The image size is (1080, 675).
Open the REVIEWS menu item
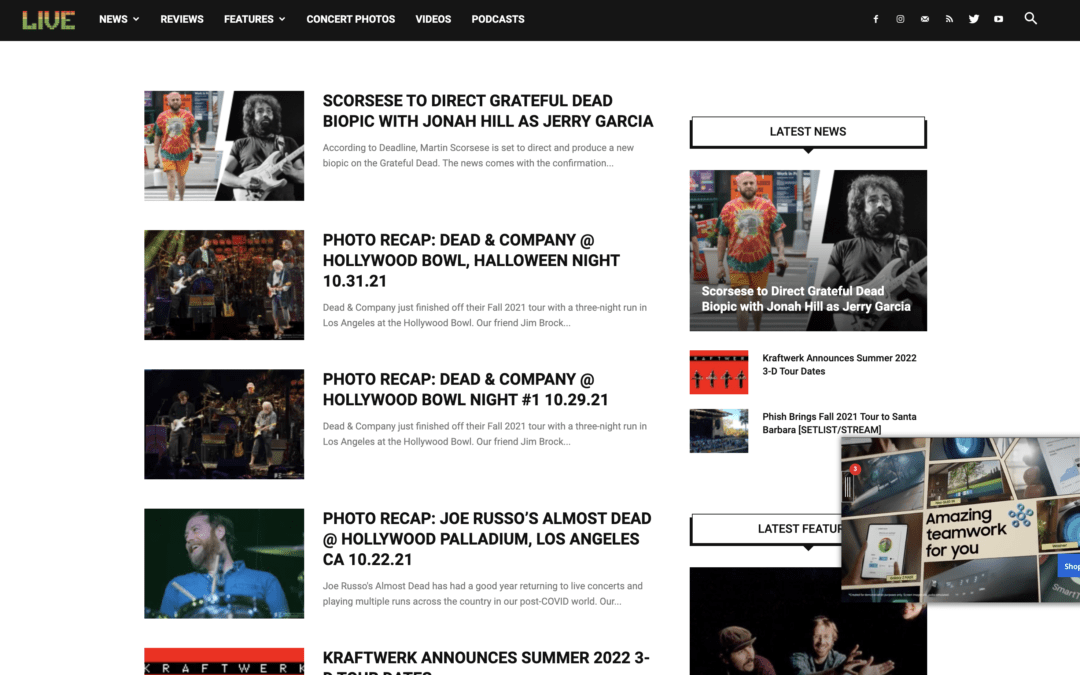pos(182,19)
